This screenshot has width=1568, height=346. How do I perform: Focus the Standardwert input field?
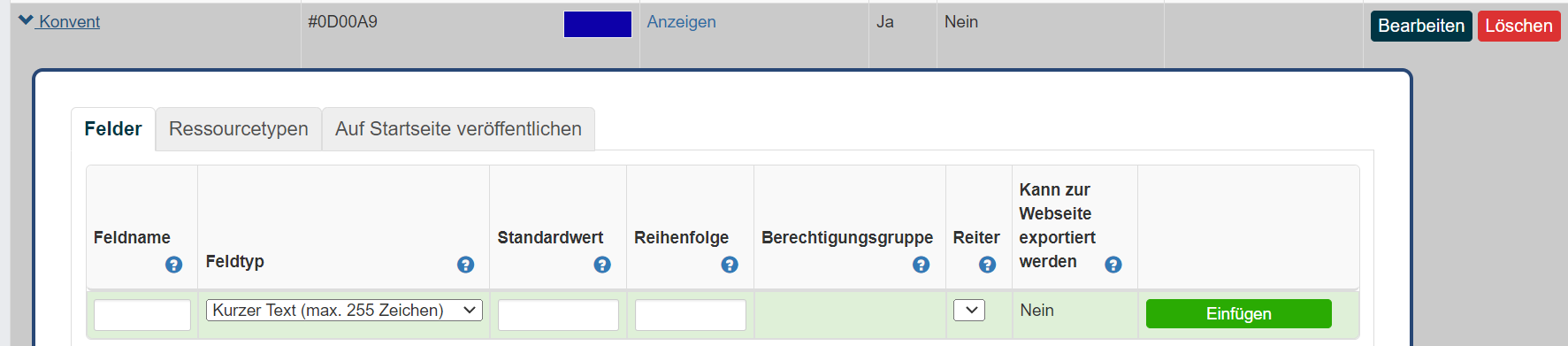(558, 315)
